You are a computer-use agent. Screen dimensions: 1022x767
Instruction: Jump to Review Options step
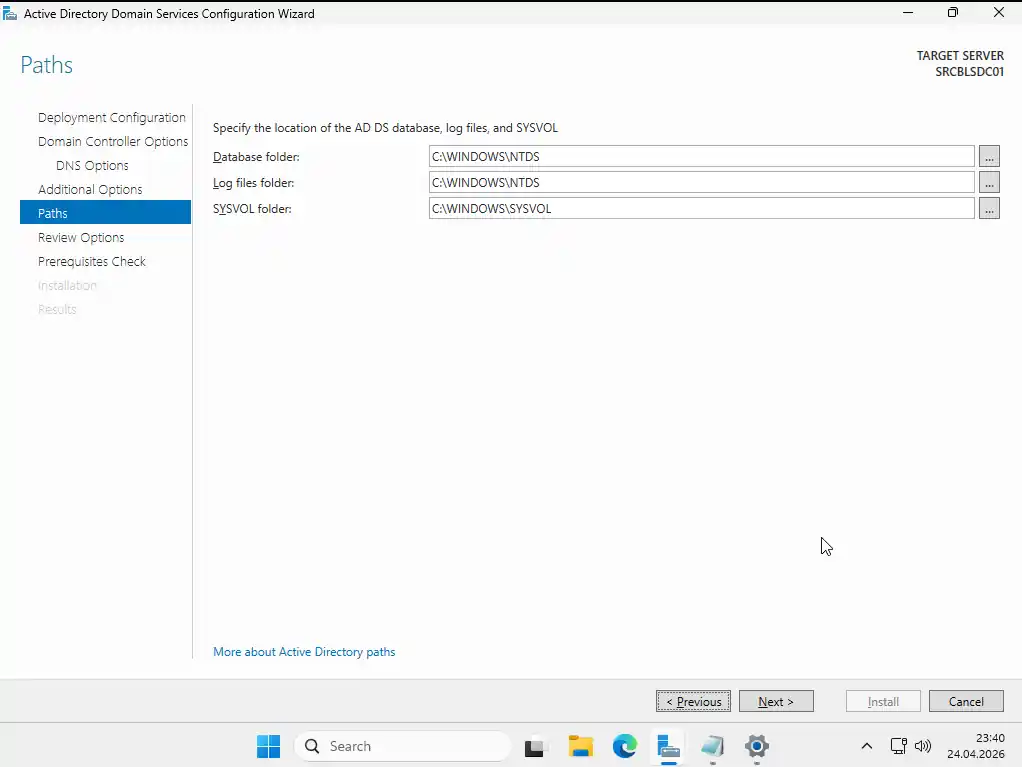click(x=81, y=237)
